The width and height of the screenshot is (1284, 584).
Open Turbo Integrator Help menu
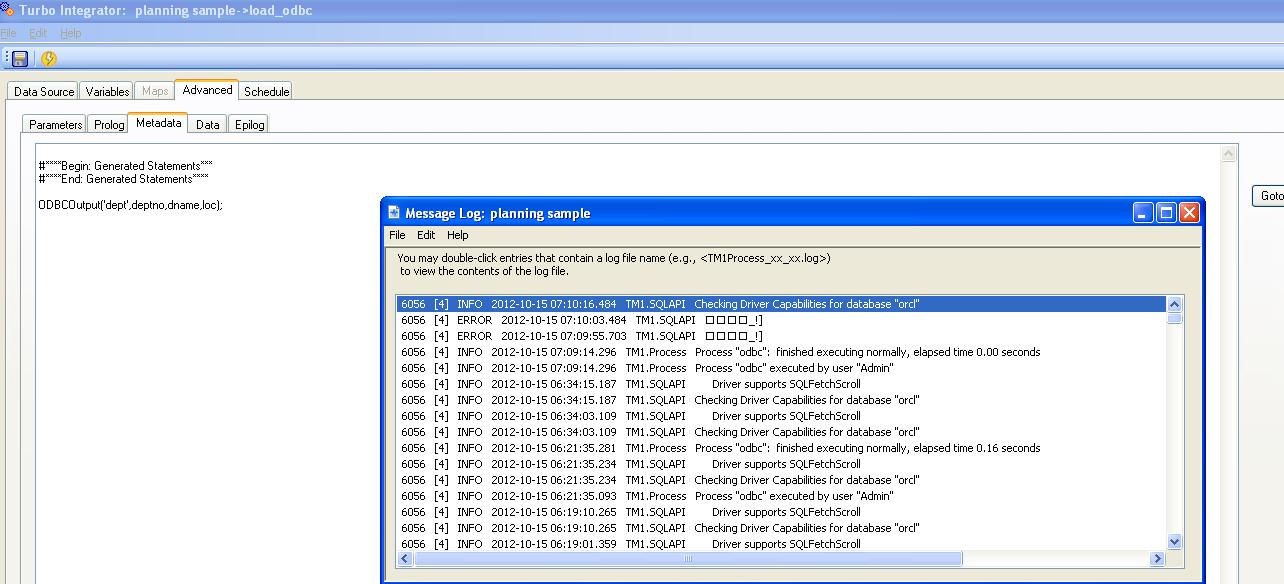tap(70, 33)
